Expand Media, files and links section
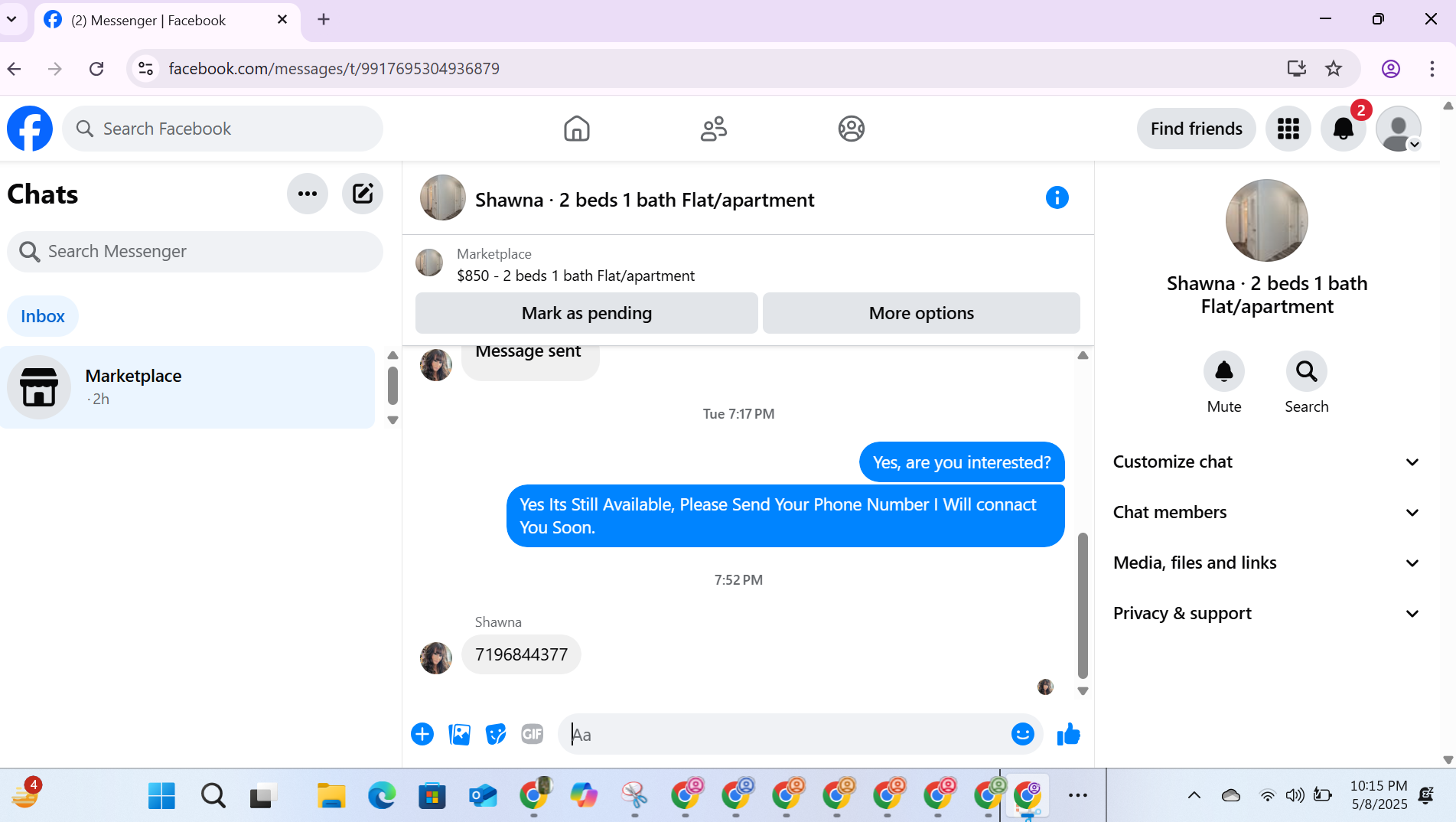The image size is (1456, 822). pyautogui.click(x=1266, y=563)
